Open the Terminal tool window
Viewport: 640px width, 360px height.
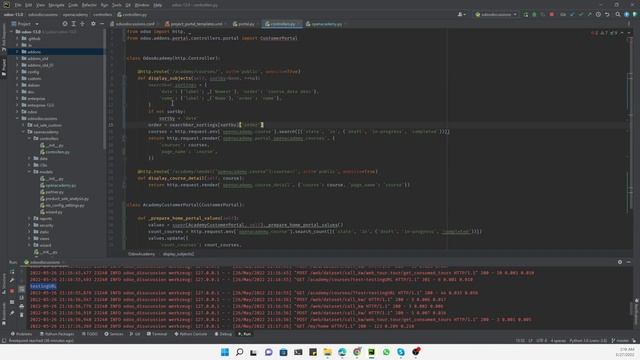click(157, 334)
